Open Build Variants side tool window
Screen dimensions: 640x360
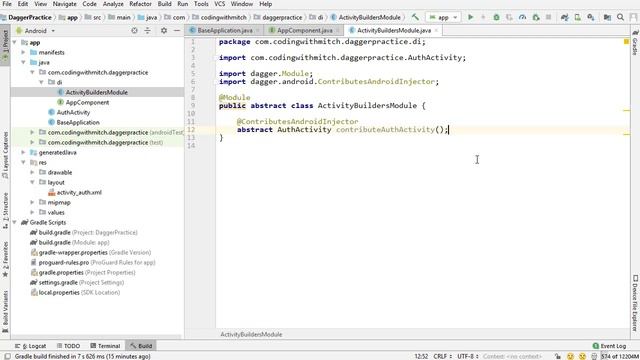coord(5,311)
